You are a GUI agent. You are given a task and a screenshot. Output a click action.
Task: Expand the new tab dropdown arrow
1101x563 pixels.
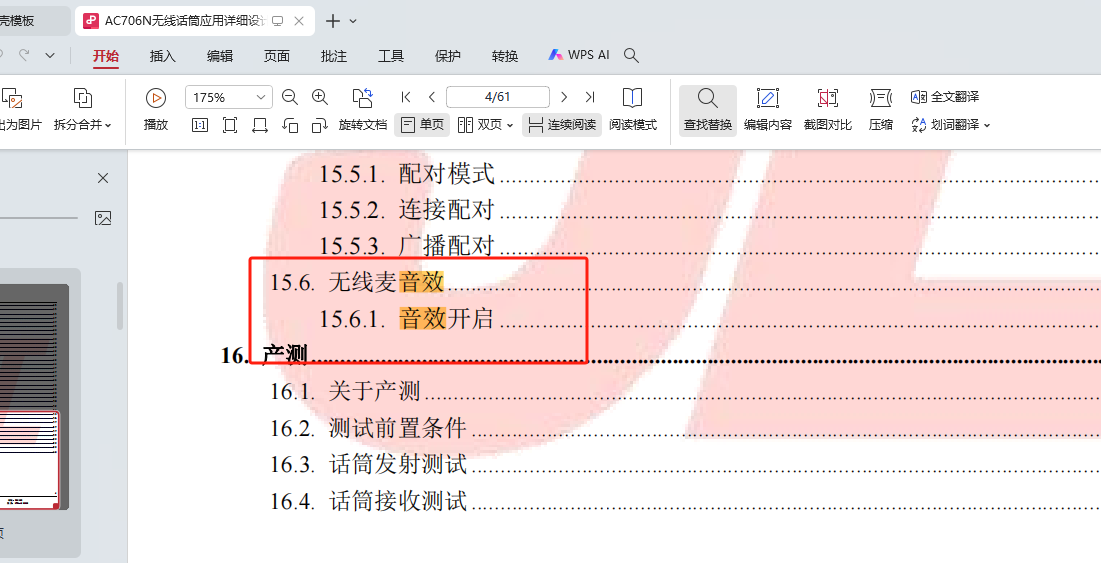point(353,21)
